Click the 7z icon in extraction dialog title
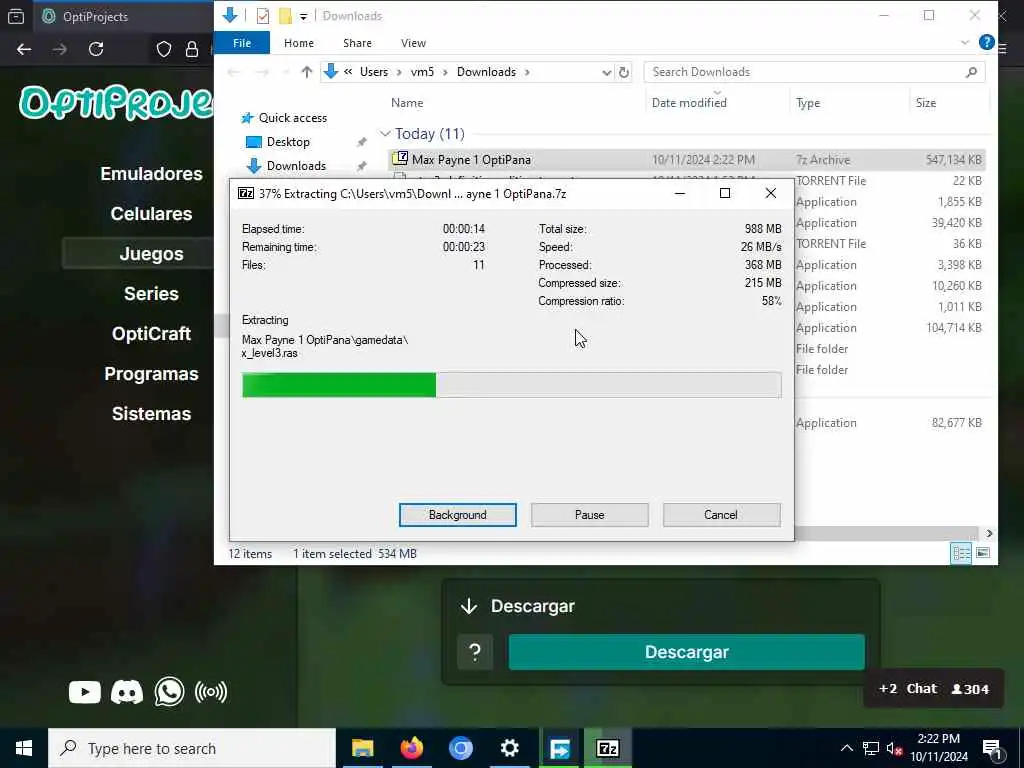Image resolution: width=1024 pixels, height=768 pixels. 246,193
